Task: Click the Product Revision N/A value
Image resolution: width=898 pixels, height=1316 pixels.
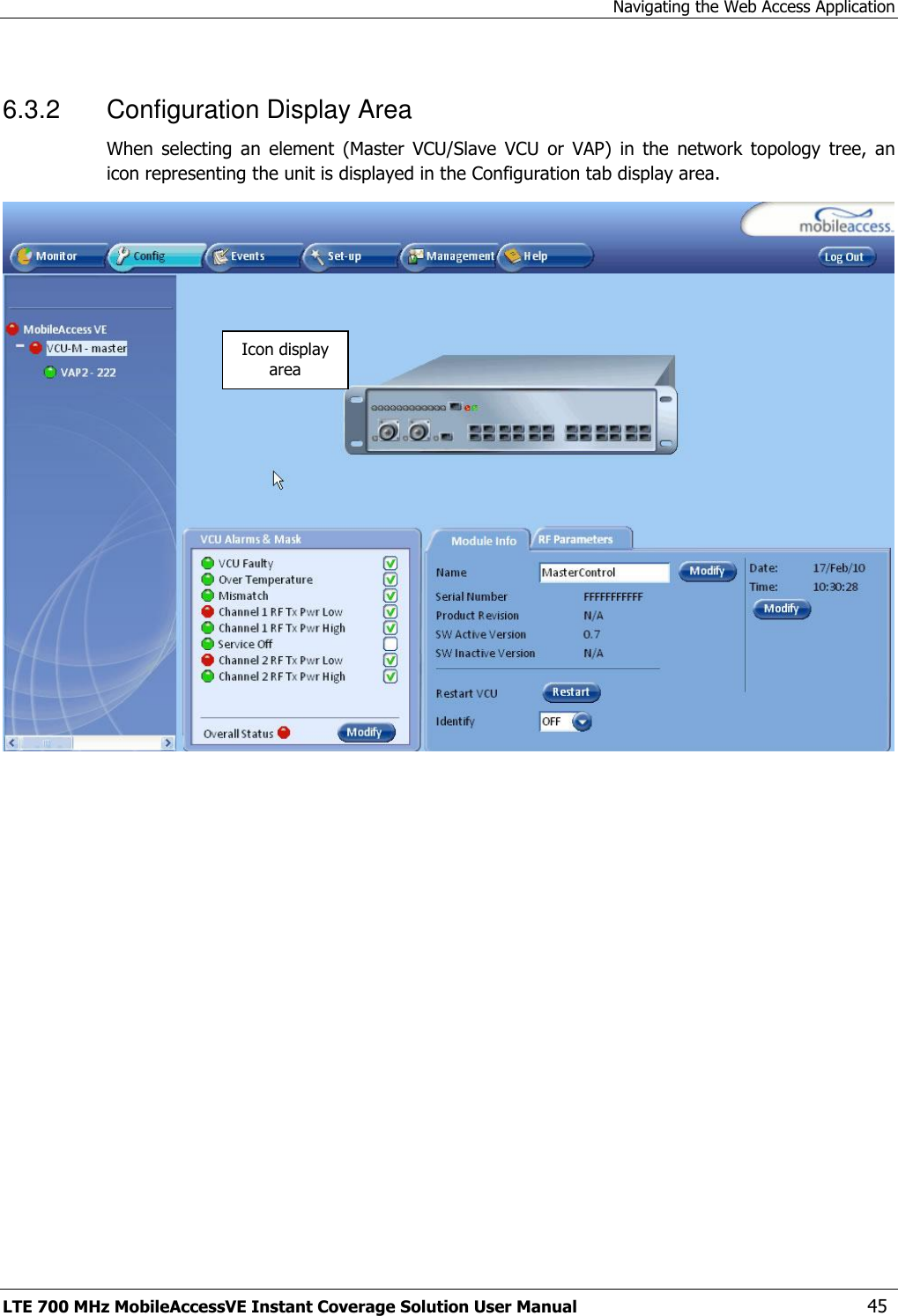Action: point(593,616)
